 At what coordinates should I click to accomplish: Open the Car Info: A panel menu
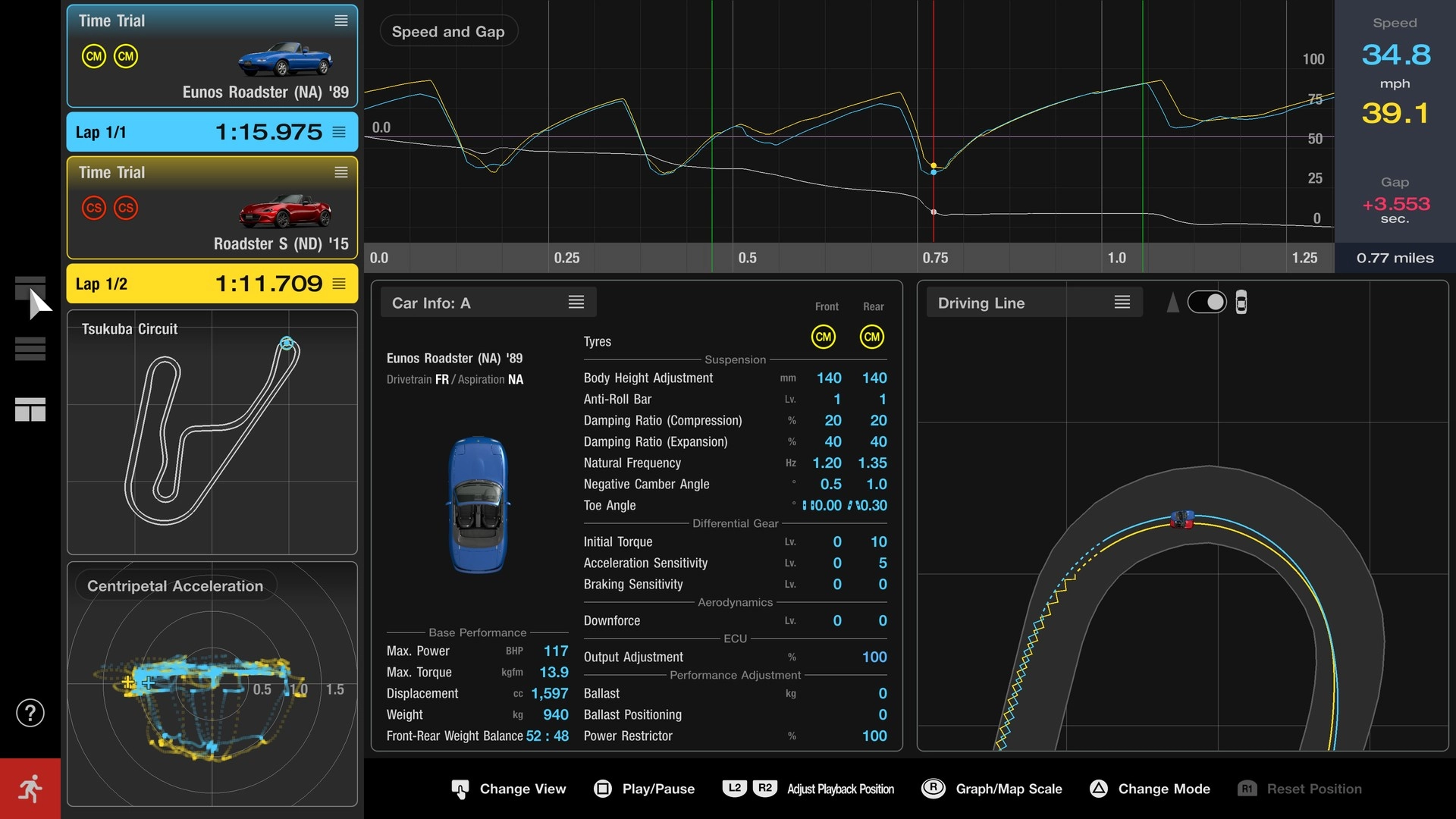(x=576, y=302)
